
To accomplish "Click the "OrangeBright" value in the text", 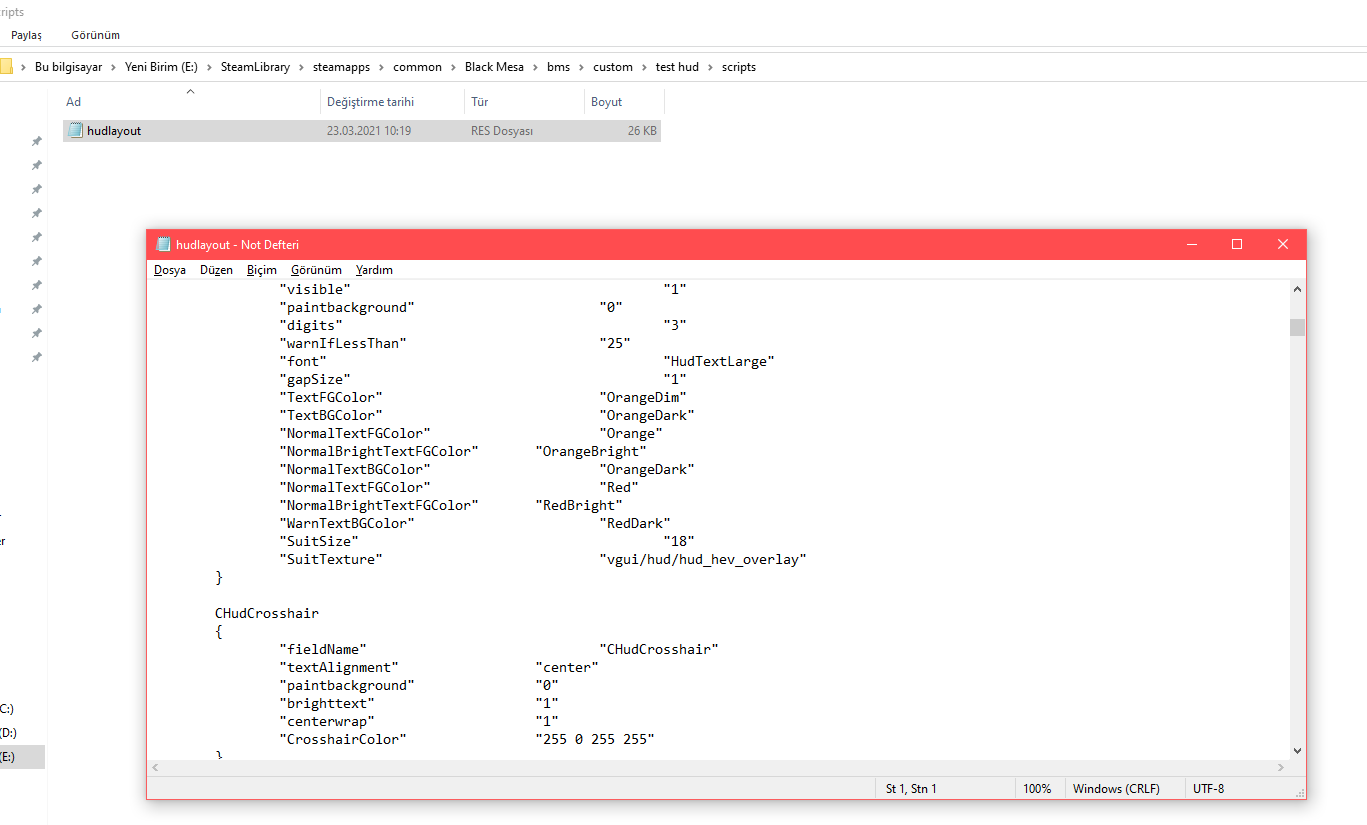I will coord(591,451).
